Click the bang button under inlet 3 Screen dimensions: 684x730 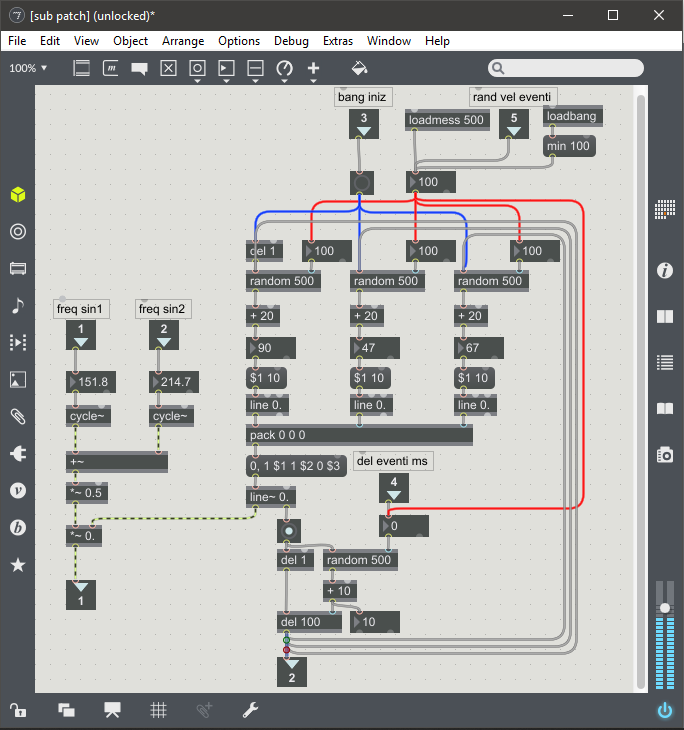click(362, 183)
